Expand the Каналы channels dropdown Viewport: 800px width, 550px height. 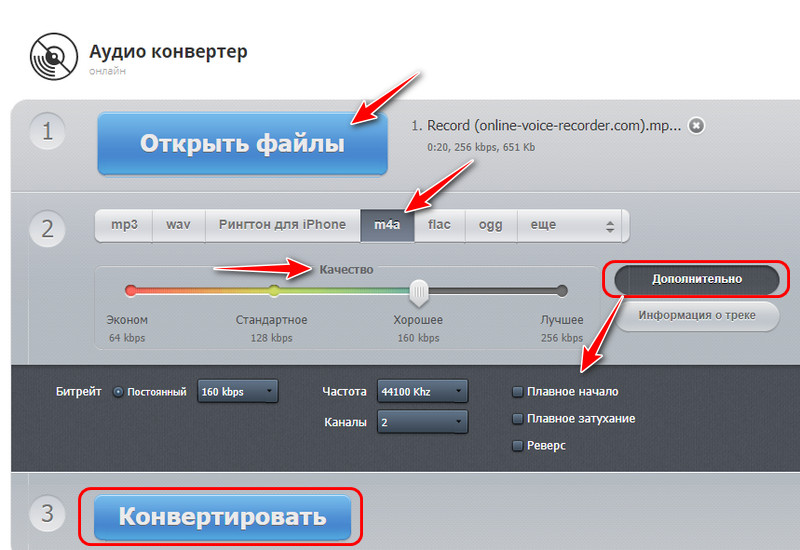422,422
